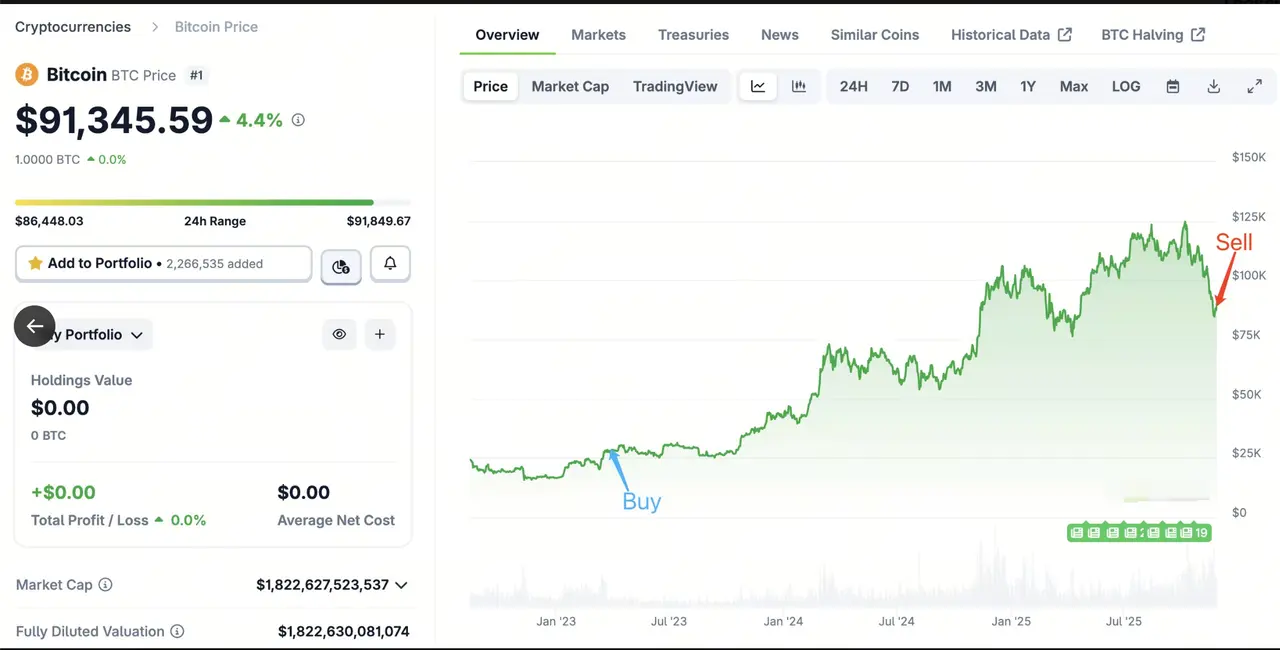The image size is (1280, 650).
Task: Download chart data icon
Action: pyautogui.click(x=1214, y=86)
